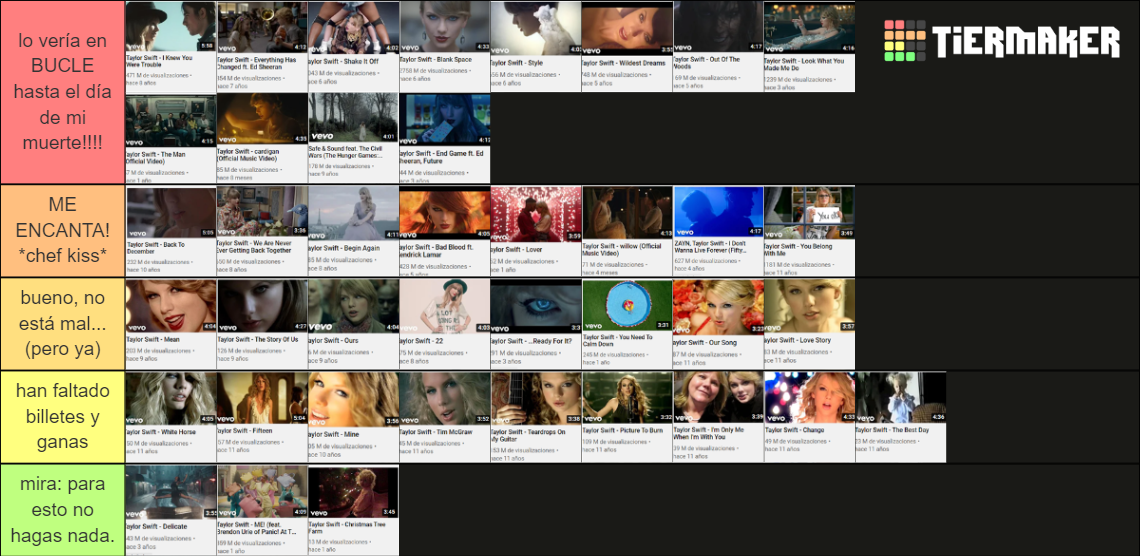Image resolution: width=1140 pixels, height=556 pixels.
Task: Open the 'Christmas Tree Farm' thumbnail
Action: pos(353,510)
